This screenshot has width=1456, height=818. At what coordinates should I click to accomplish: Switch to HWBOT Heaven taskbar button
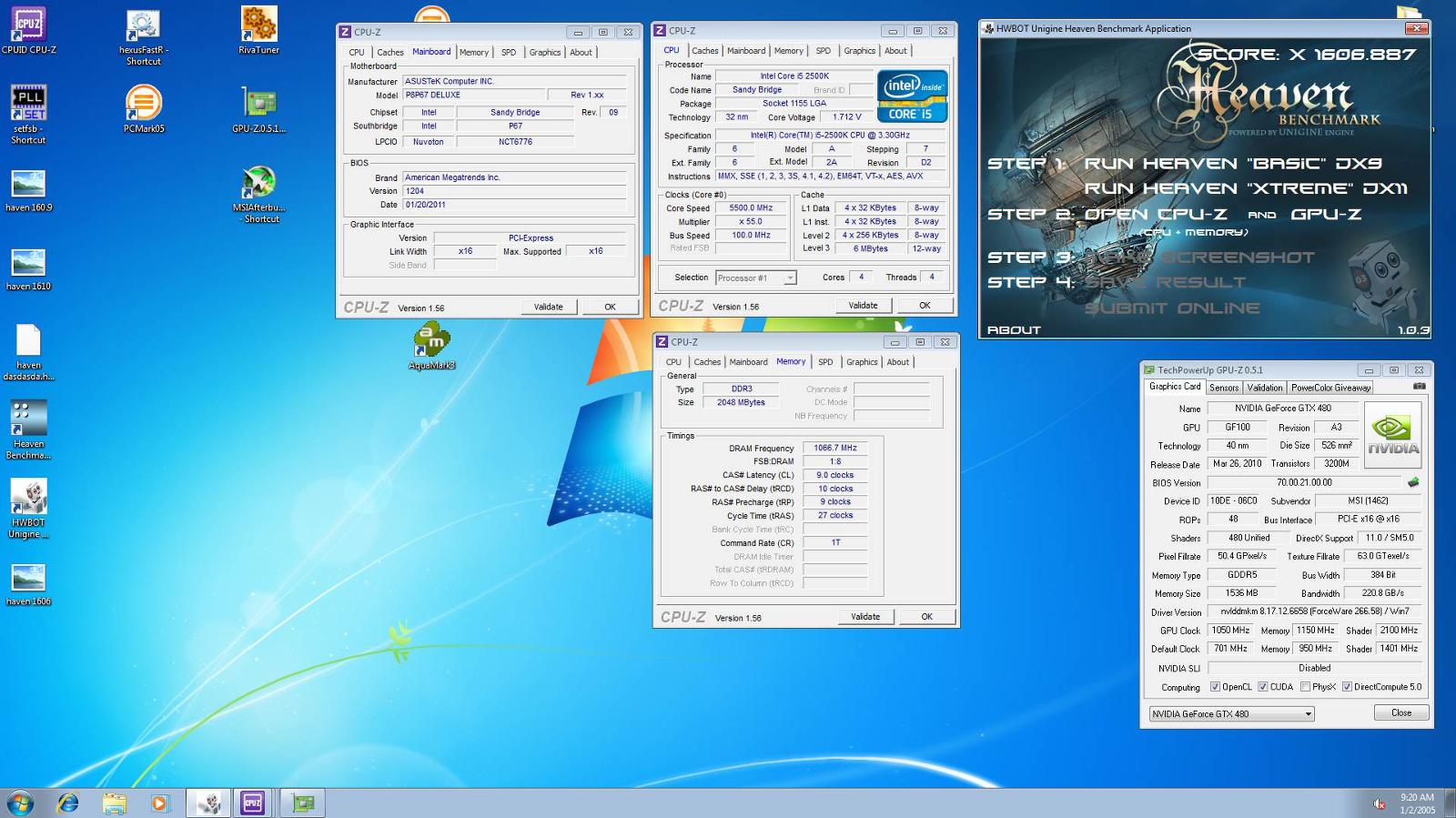click(209, 803)
